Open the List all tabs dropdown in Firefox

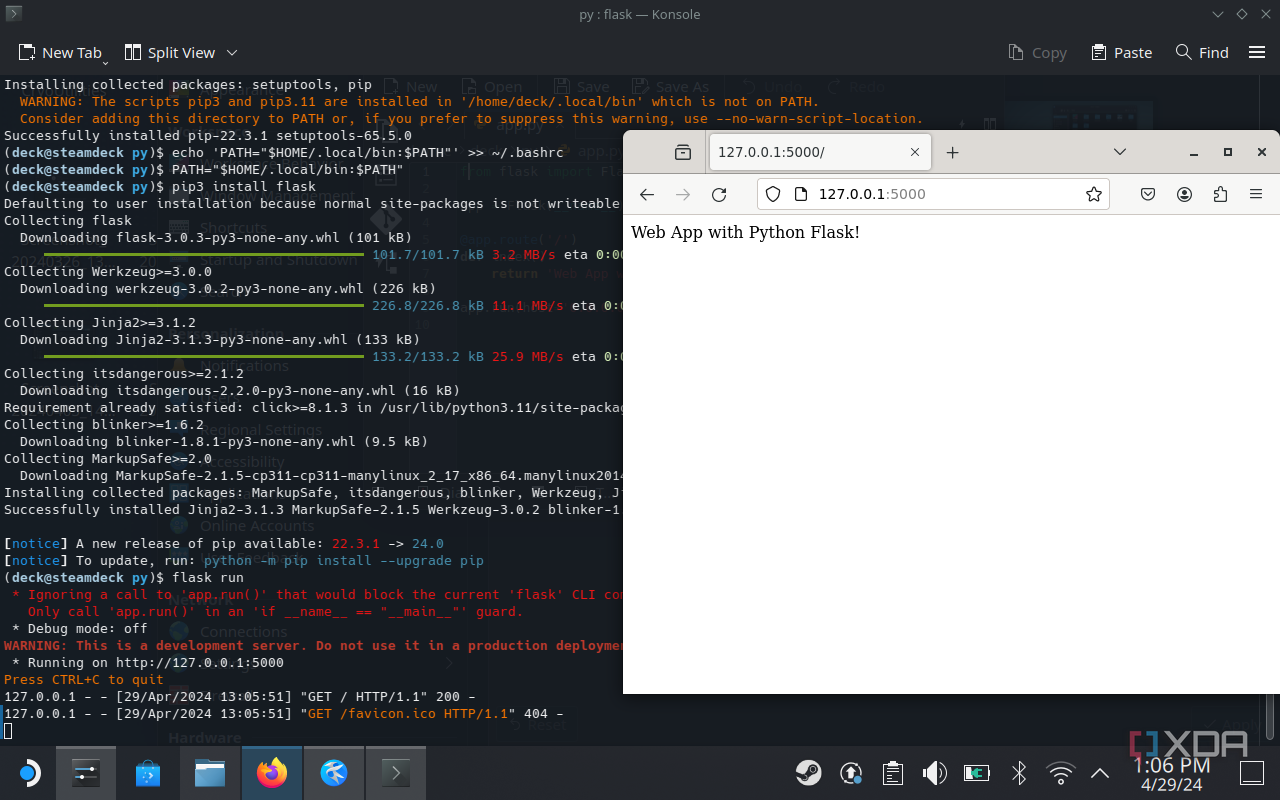tap(1120, 152)
